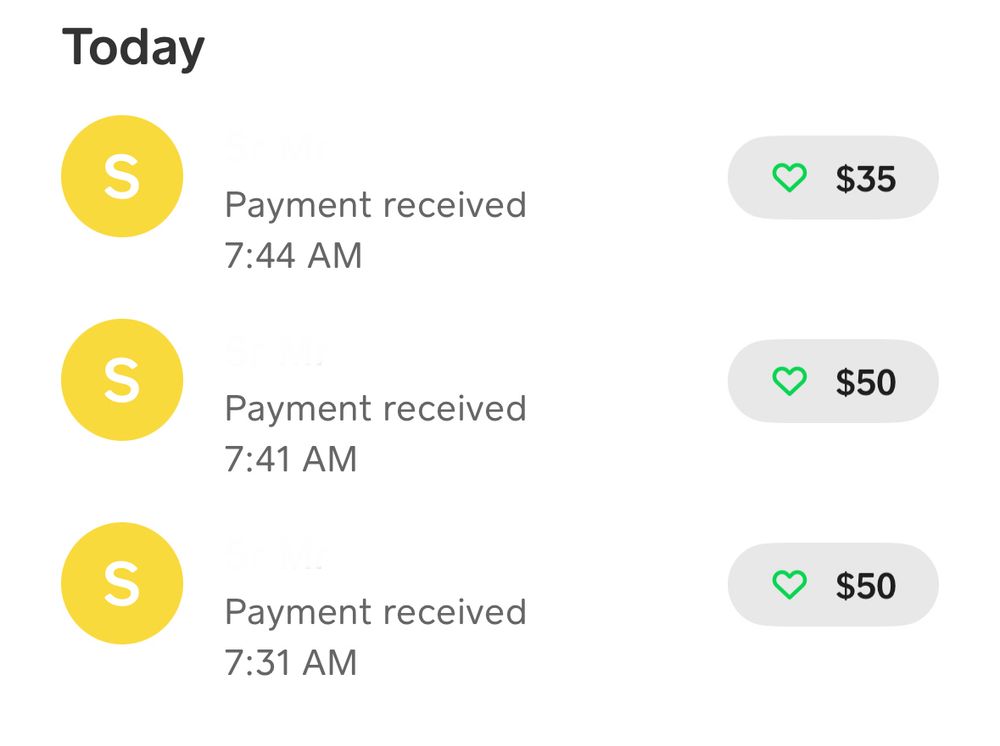Viewport: 1000px width, 746px height.
Task: Open the "Payment received" entry from 7:41 AM
Action: click(375, 408)
